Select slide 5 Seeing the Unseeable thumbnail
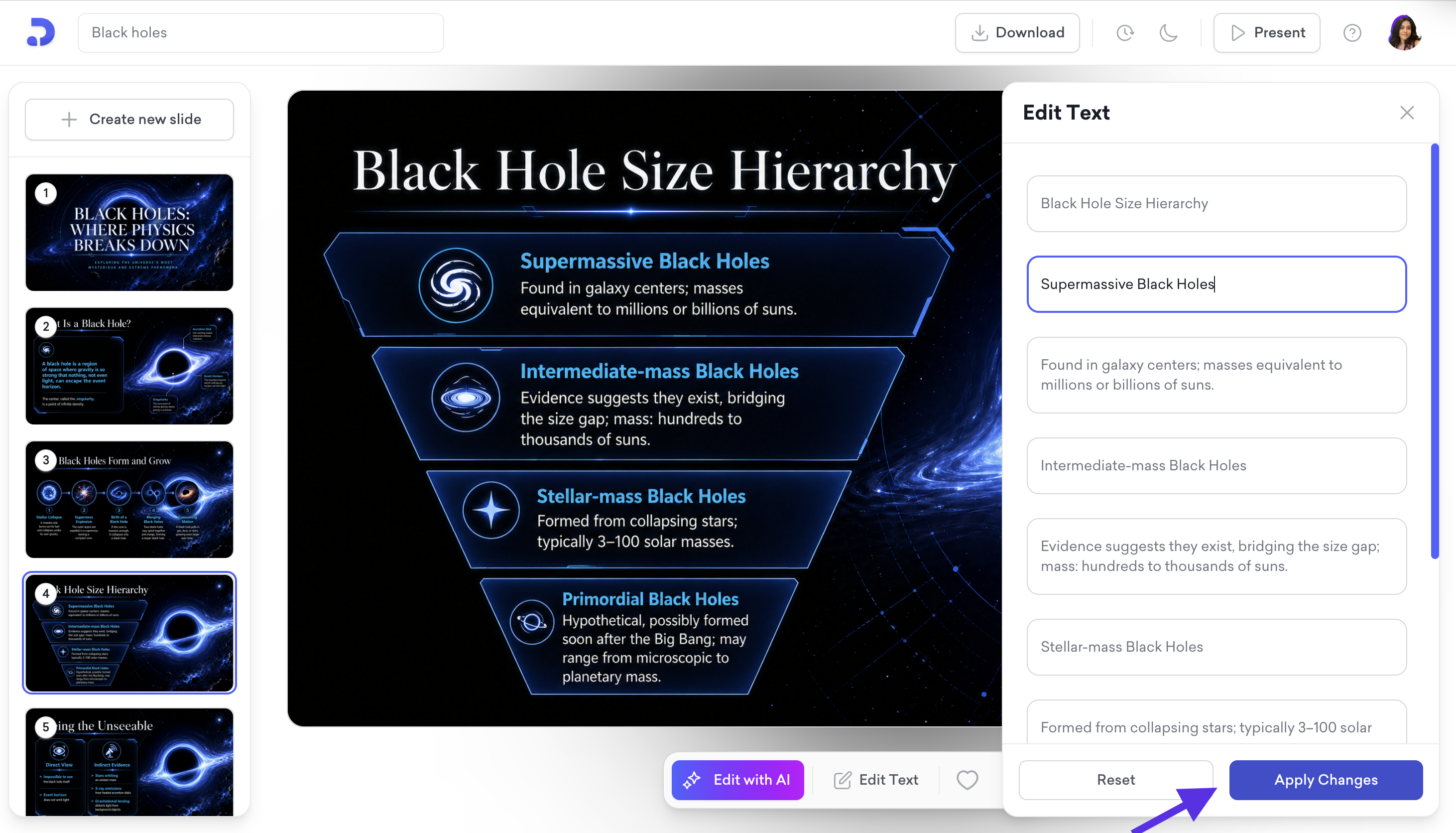This screenshot has height=833, width=1456. (x=129, y=761)
